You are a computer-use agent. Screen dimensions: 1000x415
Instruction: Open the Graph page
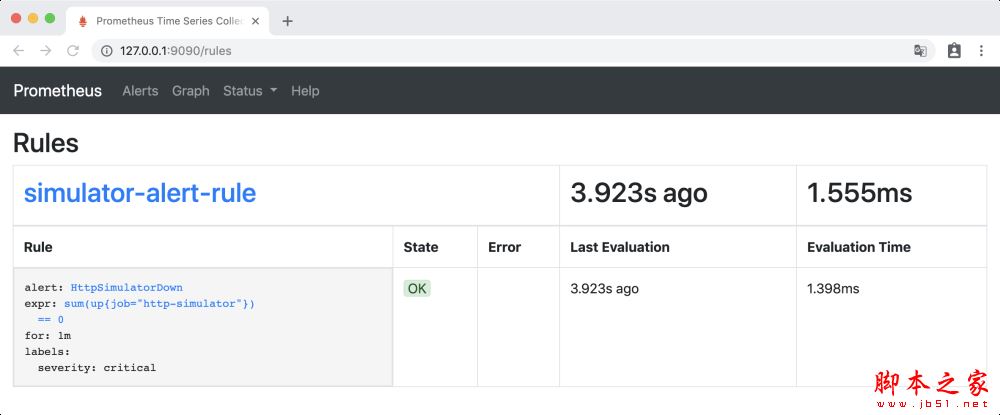[x=190, y=91]
